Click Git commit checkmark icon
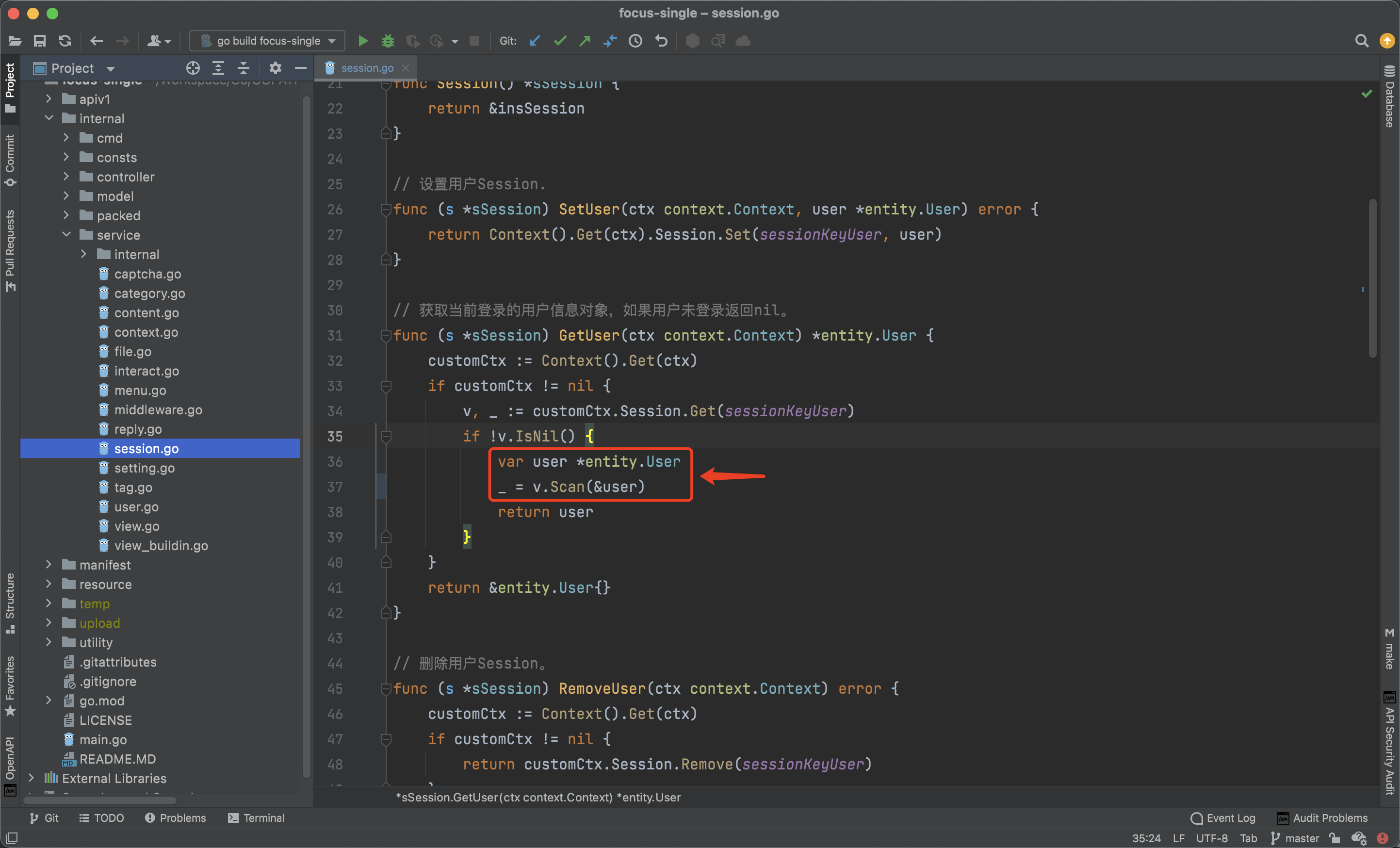The width and height of the screenshot is (1400, 848). point(560,41)
